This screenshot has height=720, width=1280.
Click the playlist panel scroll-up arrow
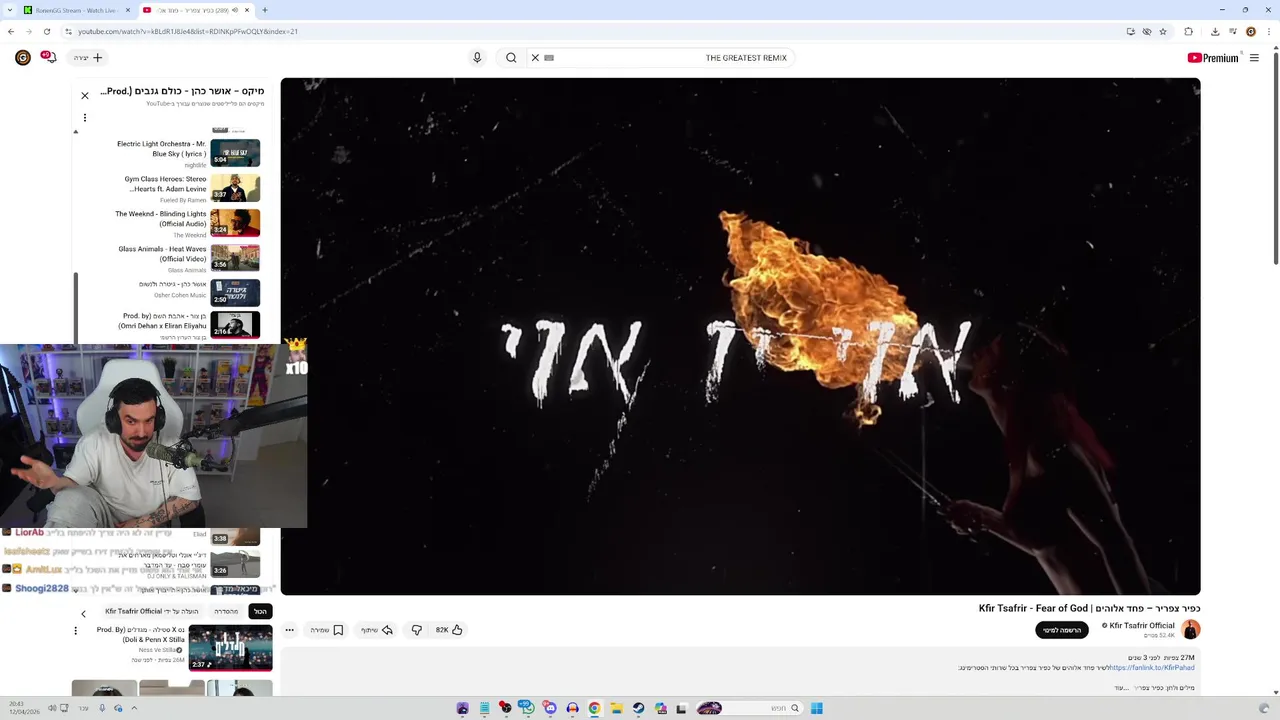tap(76, 131)
